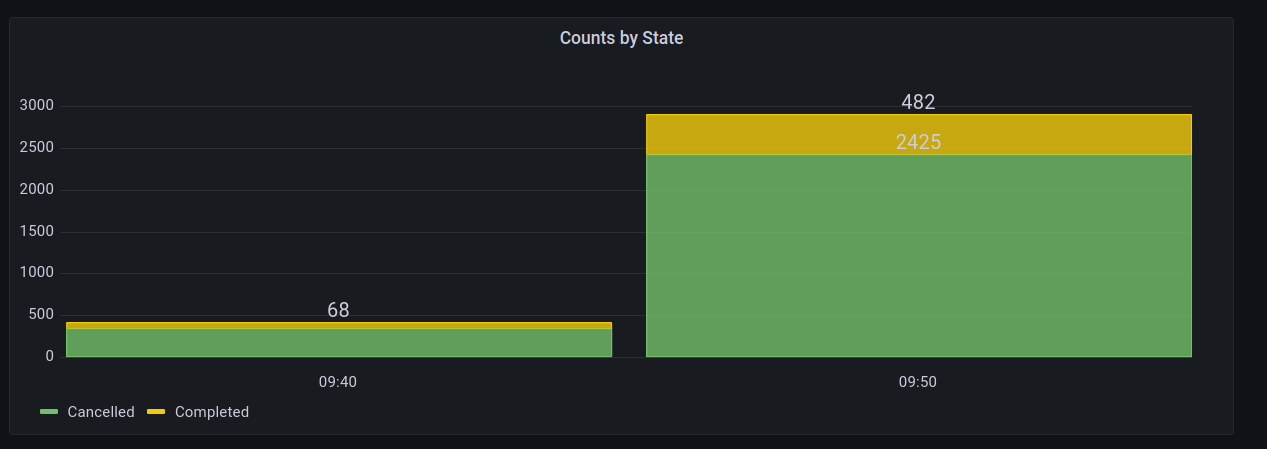Click the 0 y-axis label
1267x449 pixels.
(50, 357)
